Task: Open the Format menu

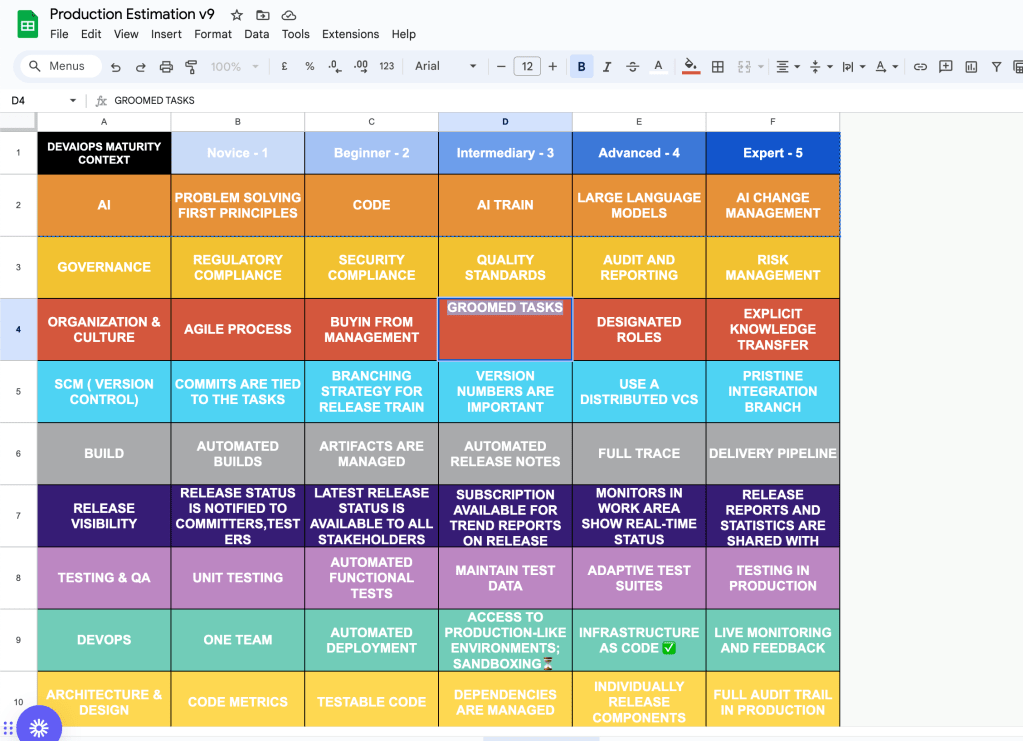Action: pyautogui.click(x=213, y=34)
